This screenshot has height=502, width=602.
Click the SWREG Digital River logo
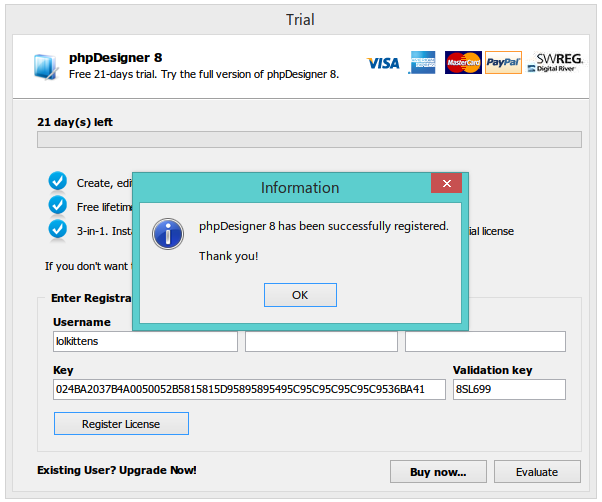[x=556, y=63]
